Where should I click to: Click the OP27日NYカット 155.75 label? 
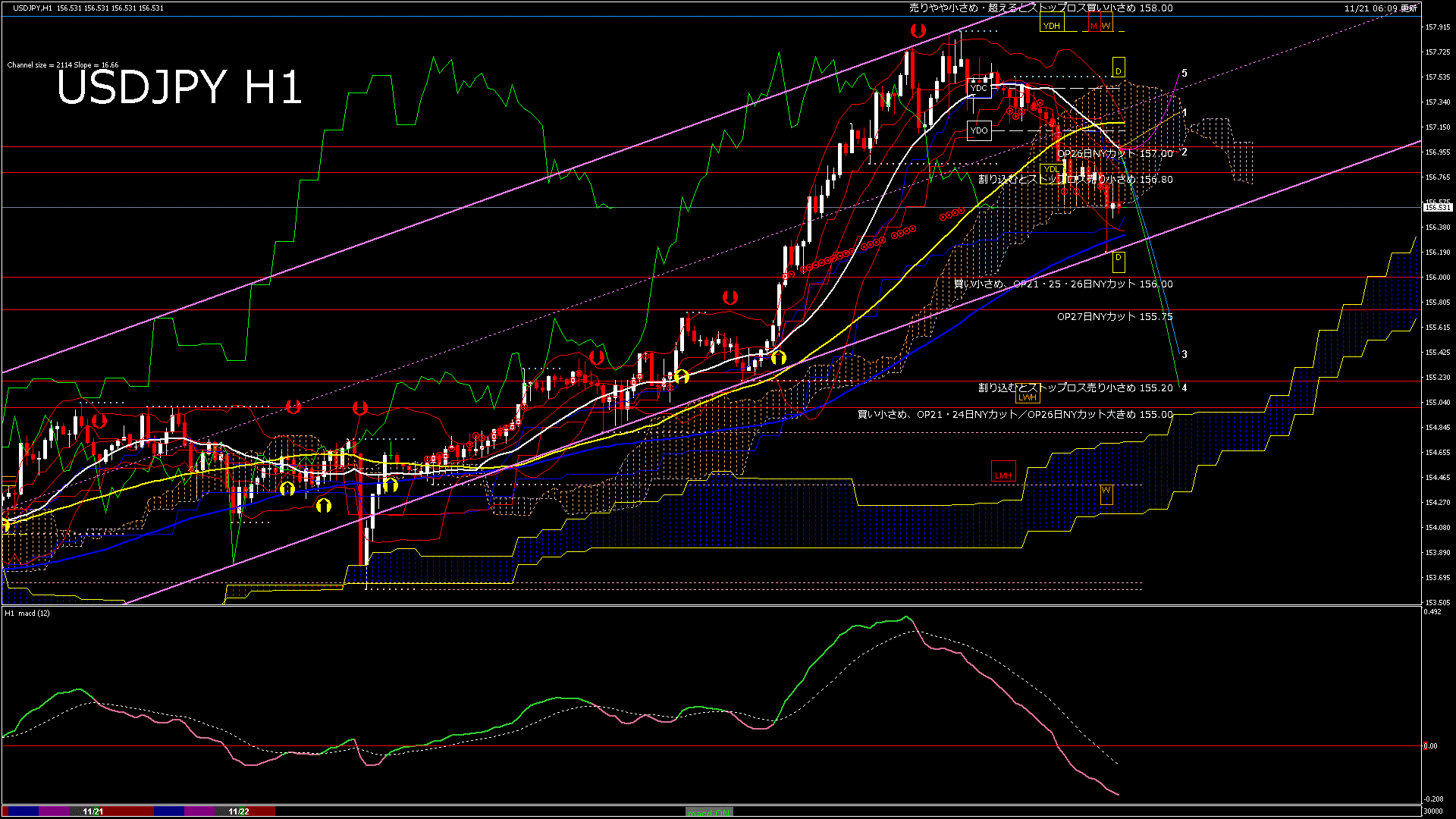click(x=1115, y=317)
